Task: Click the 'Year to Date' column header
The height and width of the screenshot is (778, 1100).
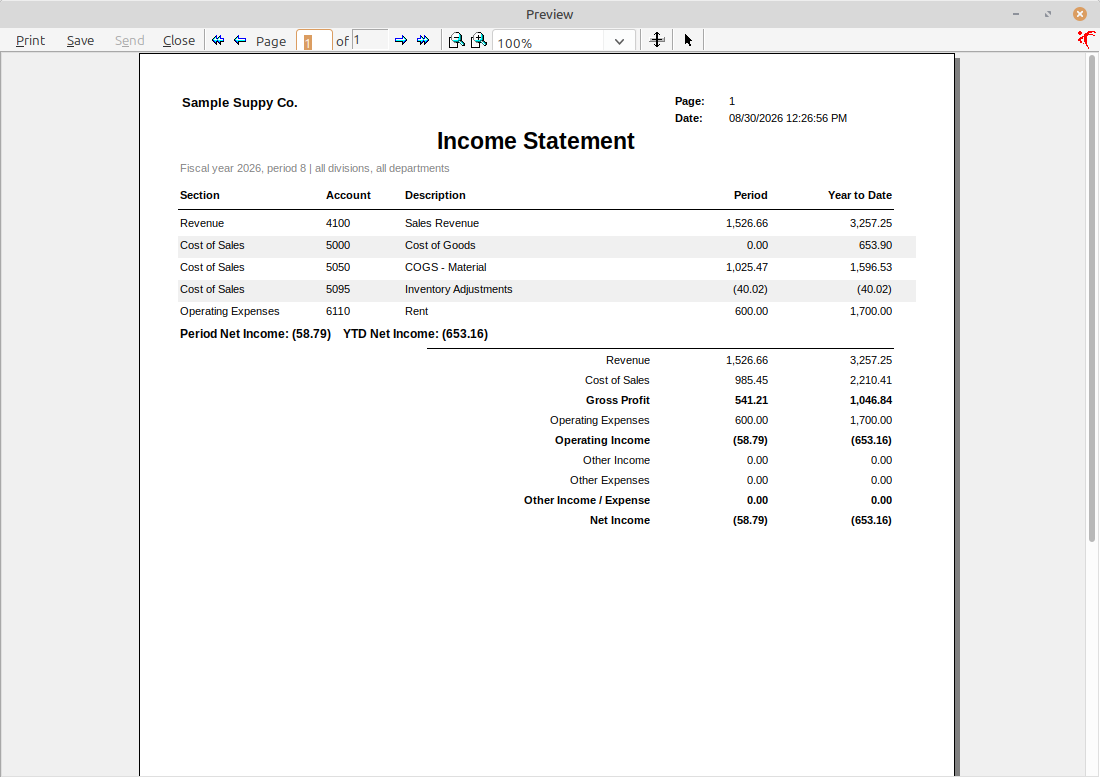Action: tap(859, 195)
